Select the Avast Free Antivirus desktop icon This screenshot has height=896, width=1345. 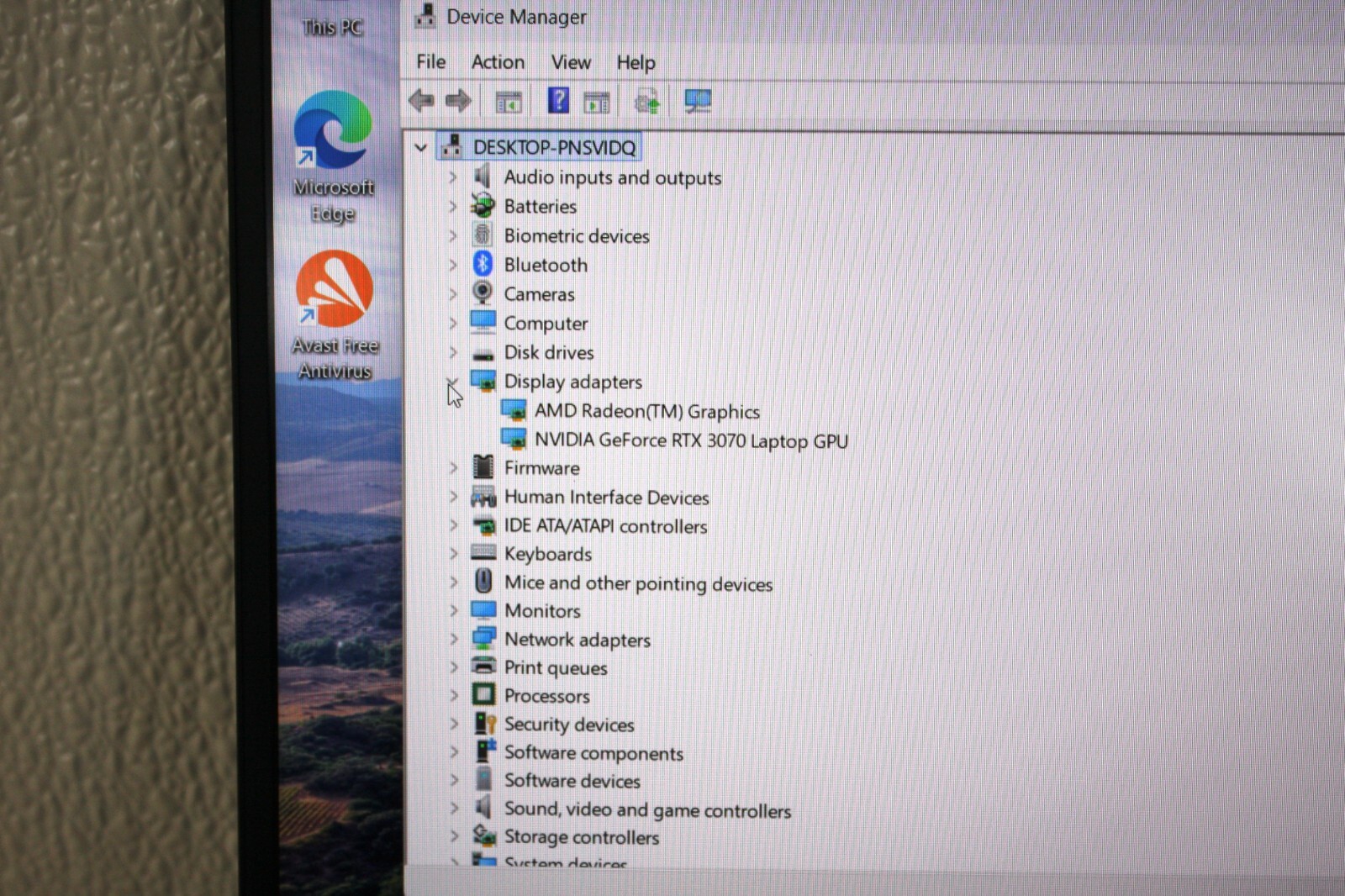(x=335, y=289)
